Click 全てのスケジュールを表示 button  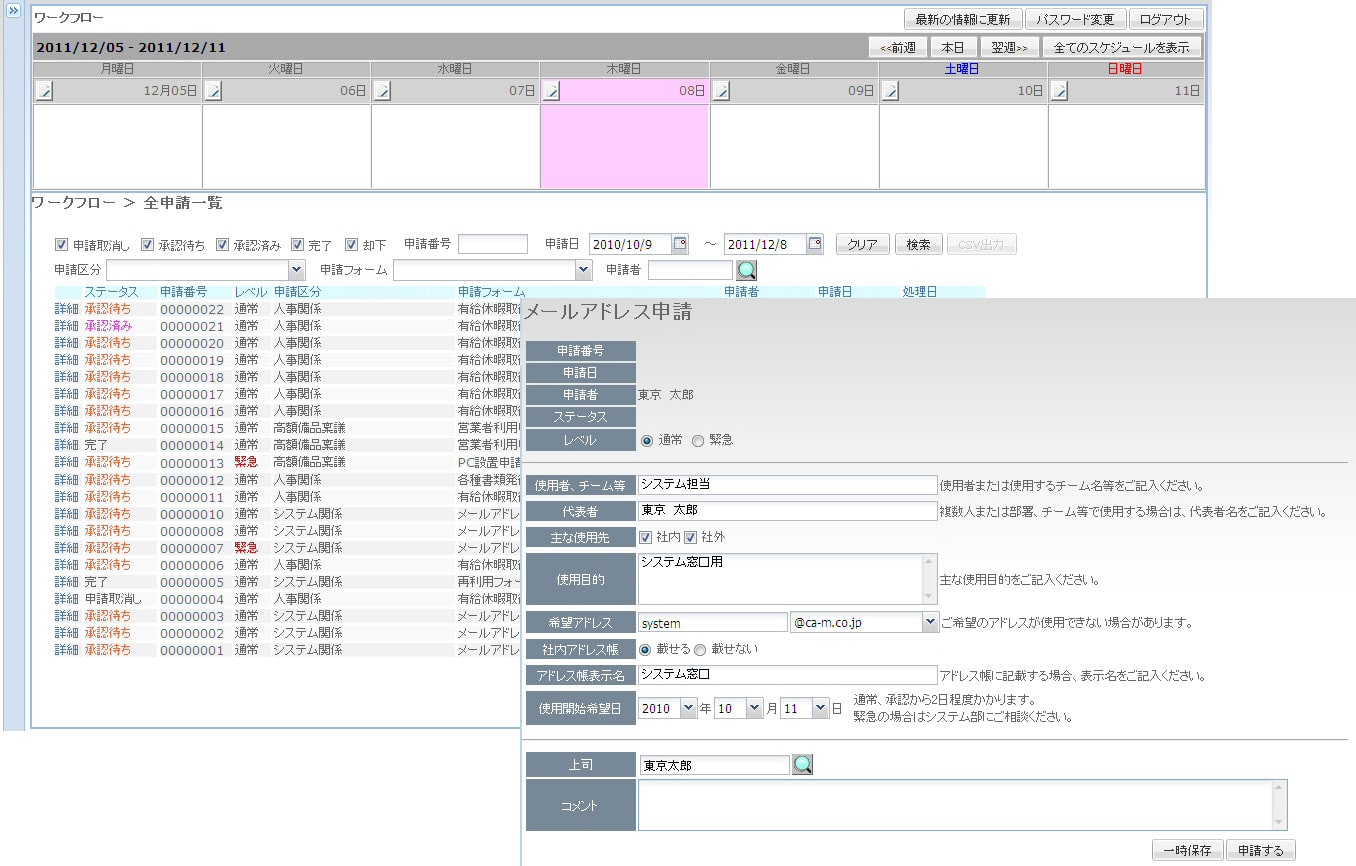(x=1122, y=47)
